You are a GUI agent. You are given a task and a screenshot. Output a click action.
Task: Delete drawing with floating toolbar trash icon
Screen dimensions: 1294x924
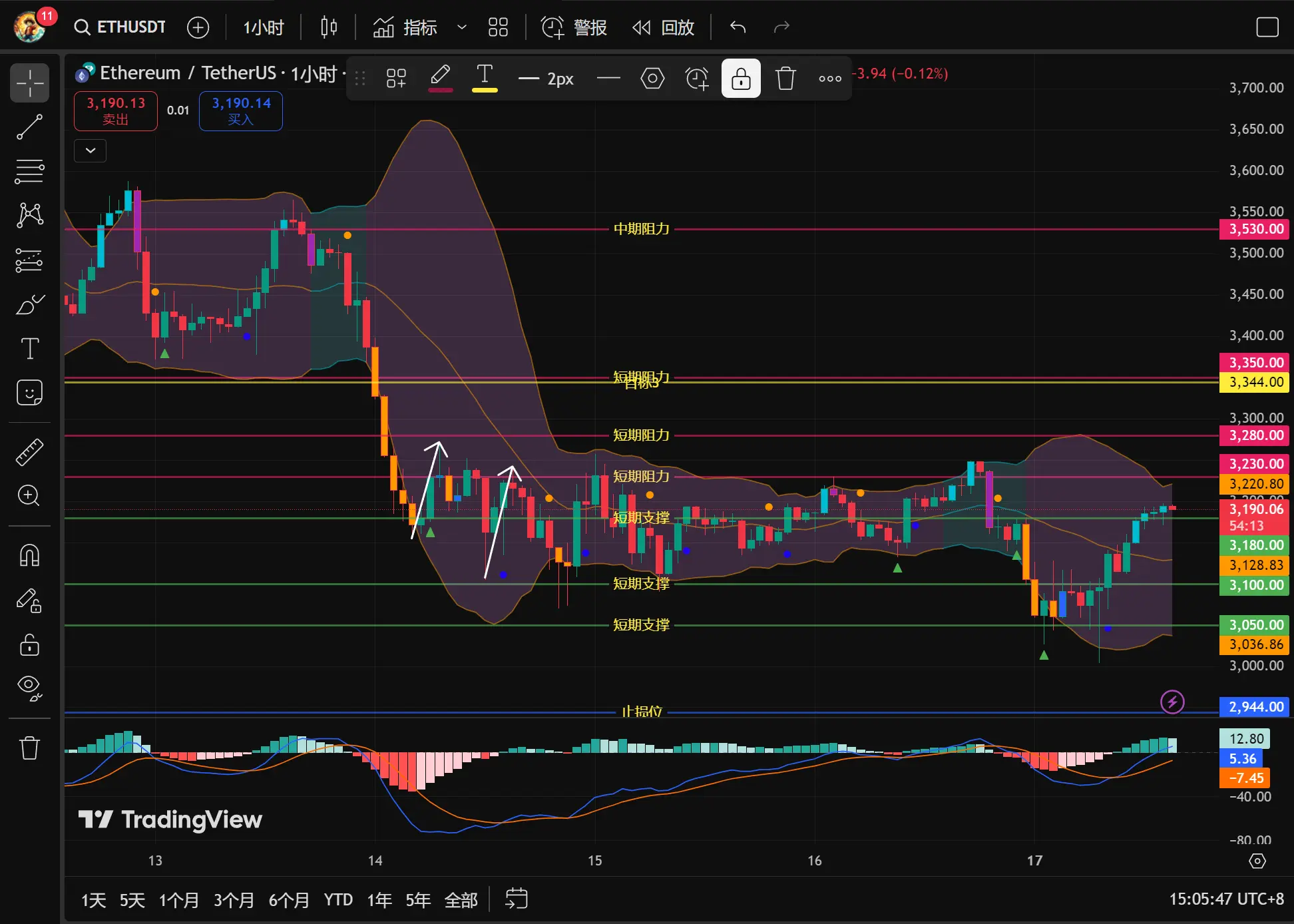point(785,79)
